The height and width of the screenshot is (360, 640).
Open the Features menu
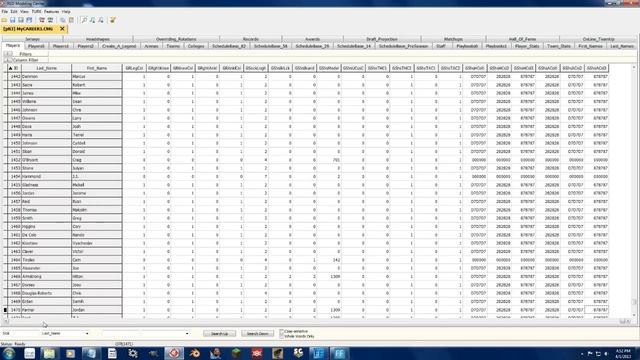(51, 11)
